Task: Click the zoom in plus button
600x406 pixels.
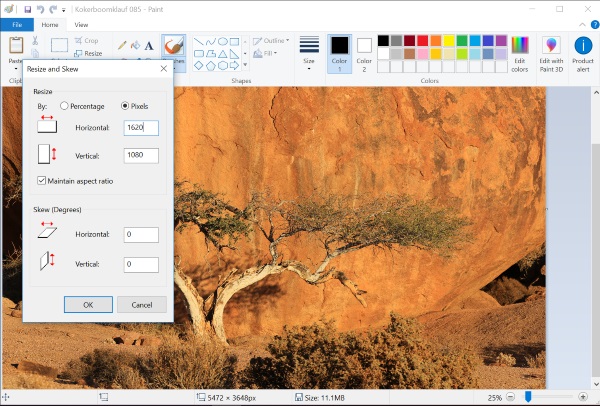Action: point(583,397)
